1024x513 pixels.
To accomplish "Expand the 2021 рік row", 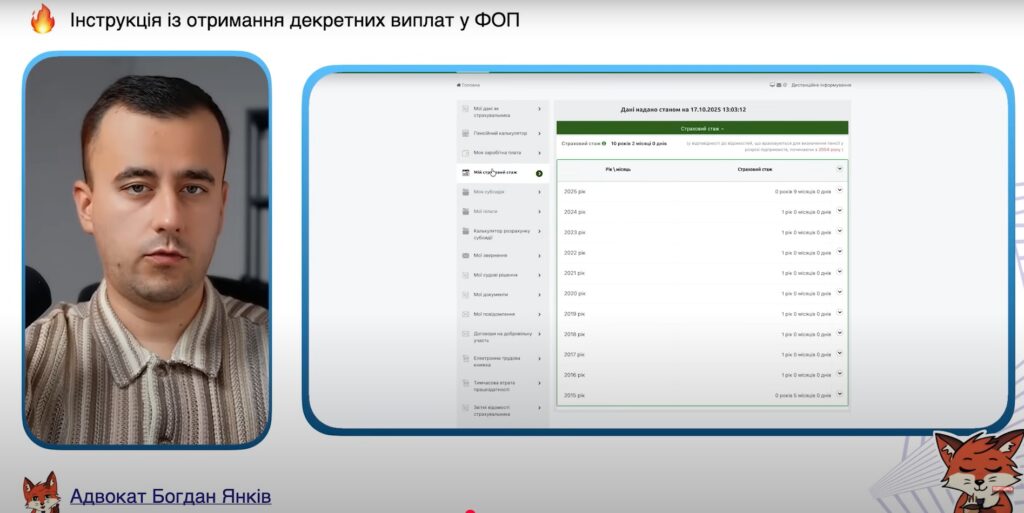I will coord(840,272).
